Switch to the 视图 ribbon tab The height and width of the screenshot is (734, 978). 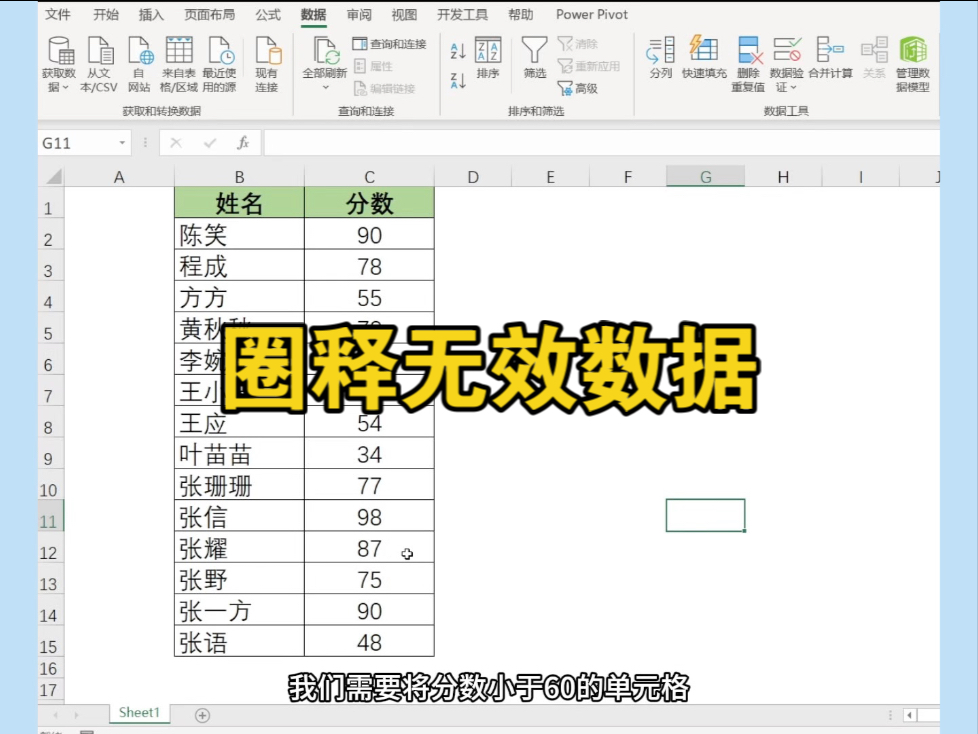pyautogui.click(x=404, y=14)
